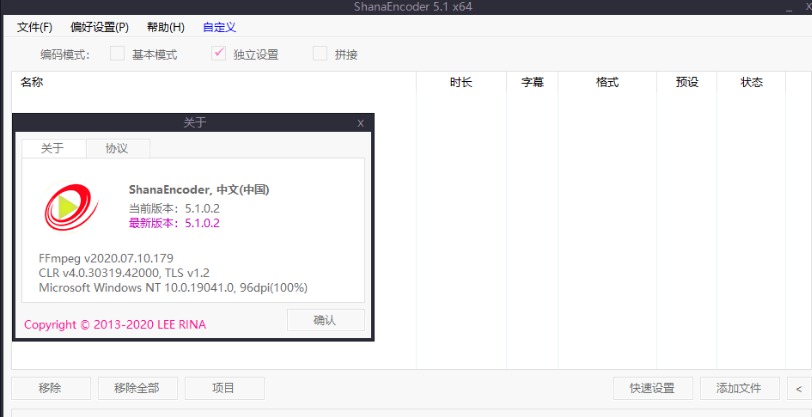Switch to the 协议 tab
Viewport: 812px width, 417px height.
click(117, 149)
